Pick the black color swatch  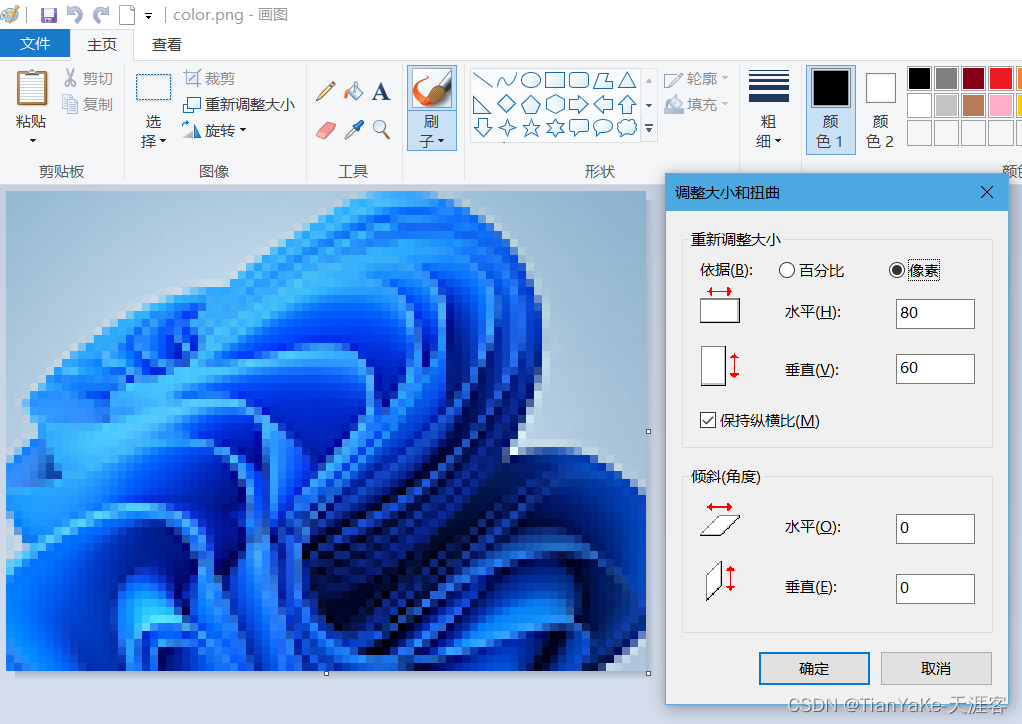pyautogui.click(x=919, y=78)
